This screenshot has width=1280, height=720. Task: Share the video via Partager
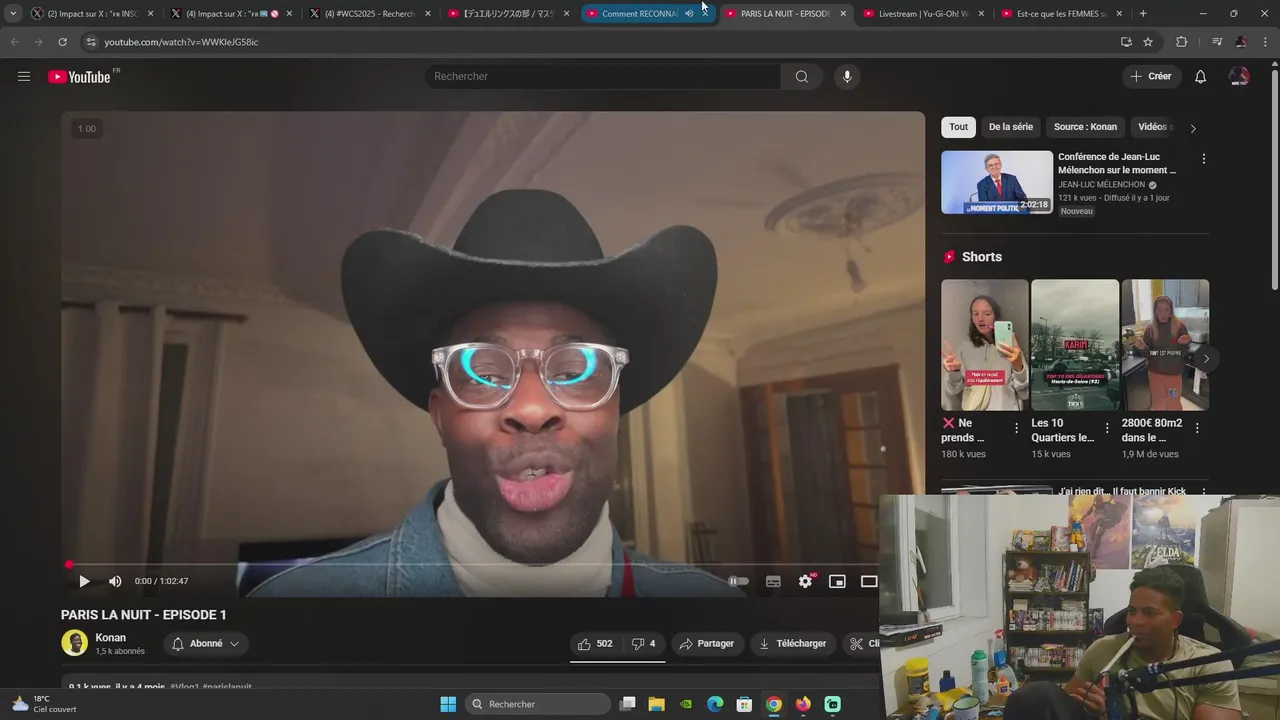(706, 644)
